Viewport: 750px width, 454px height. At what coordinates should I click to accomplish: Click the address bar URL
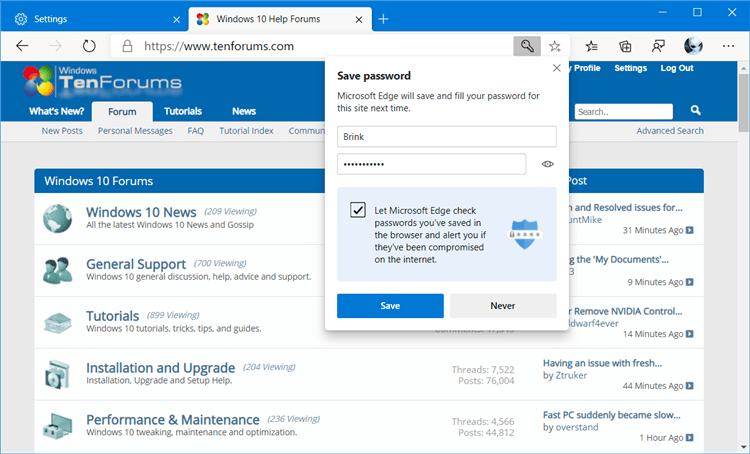point(219,46)
